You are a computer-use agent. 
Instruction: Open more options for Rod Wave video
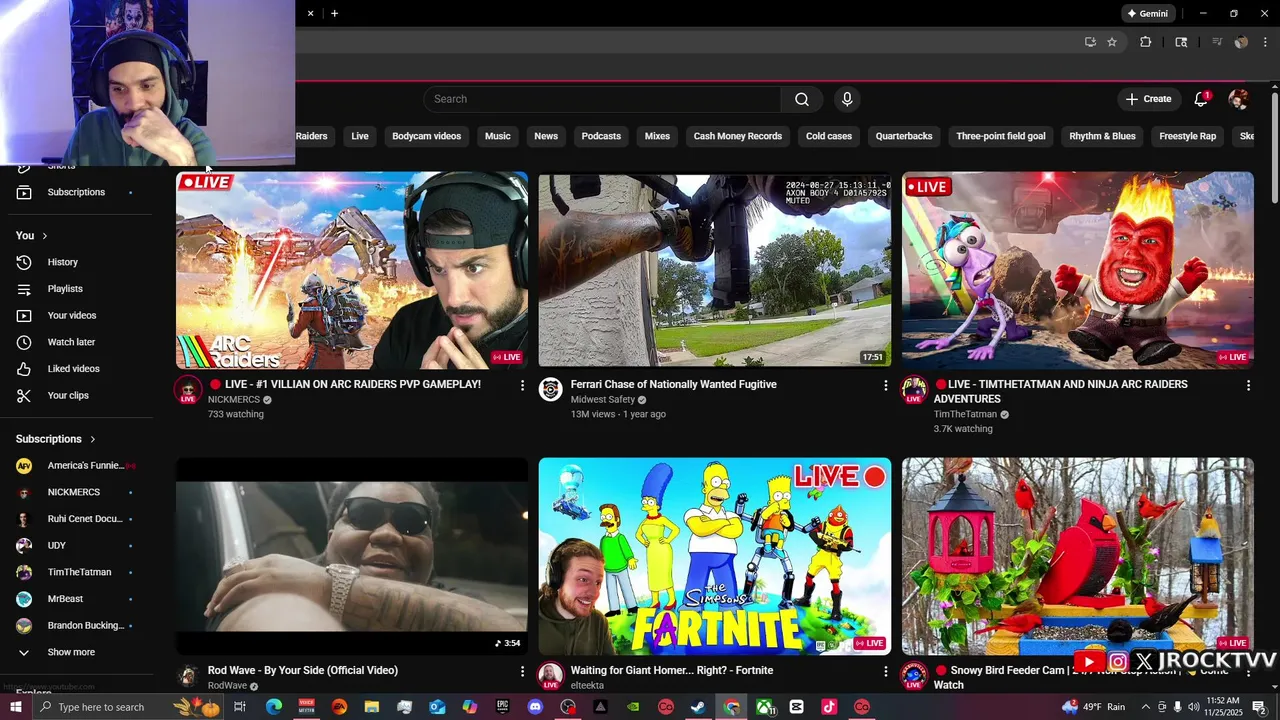pyautogui.click(x=522, y=671)
